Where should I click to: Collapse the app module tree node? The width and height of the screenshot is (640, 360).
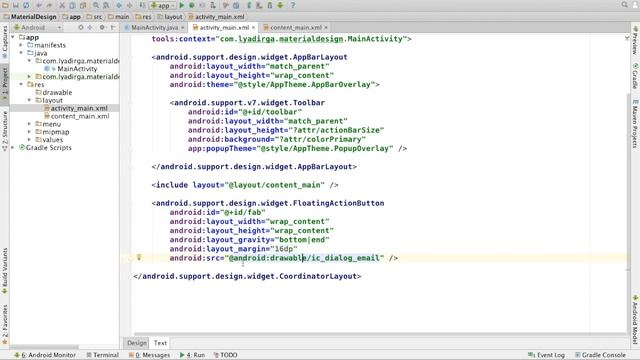pyautogui.click(x=13, y=37)
